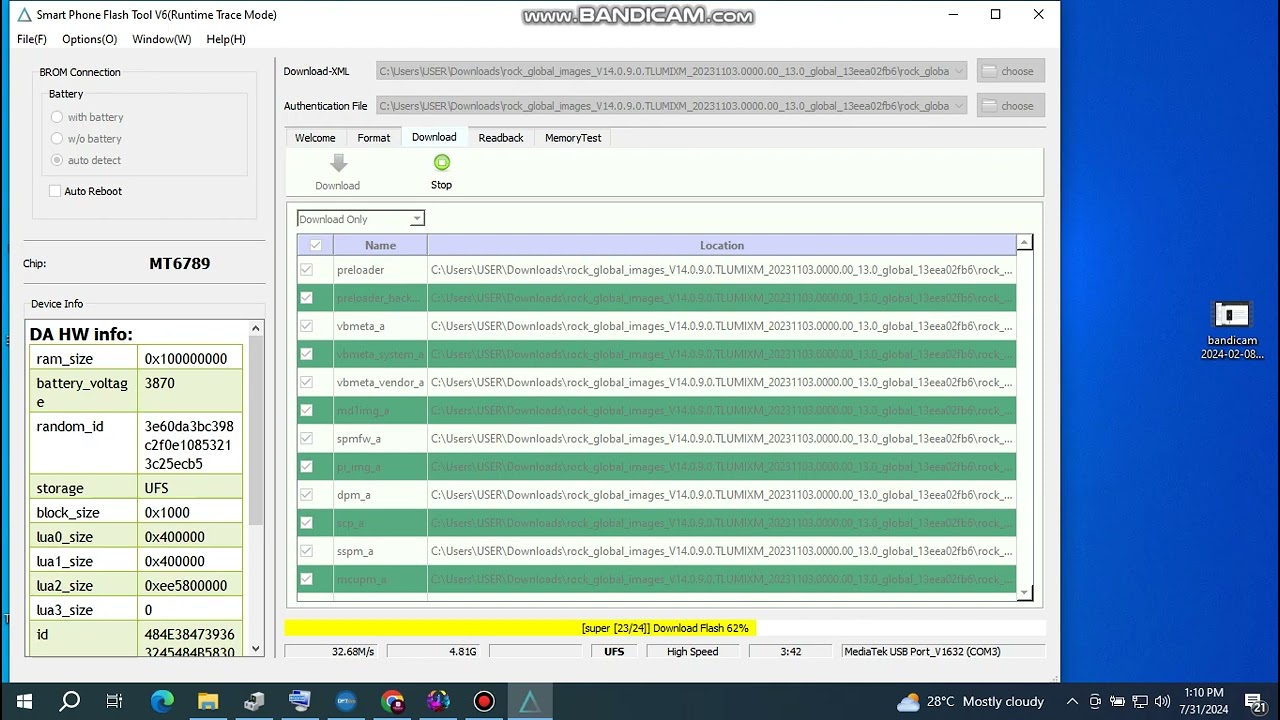
Task: Open the bandicam desktop file icon
Action: (x=1232, y=330)
